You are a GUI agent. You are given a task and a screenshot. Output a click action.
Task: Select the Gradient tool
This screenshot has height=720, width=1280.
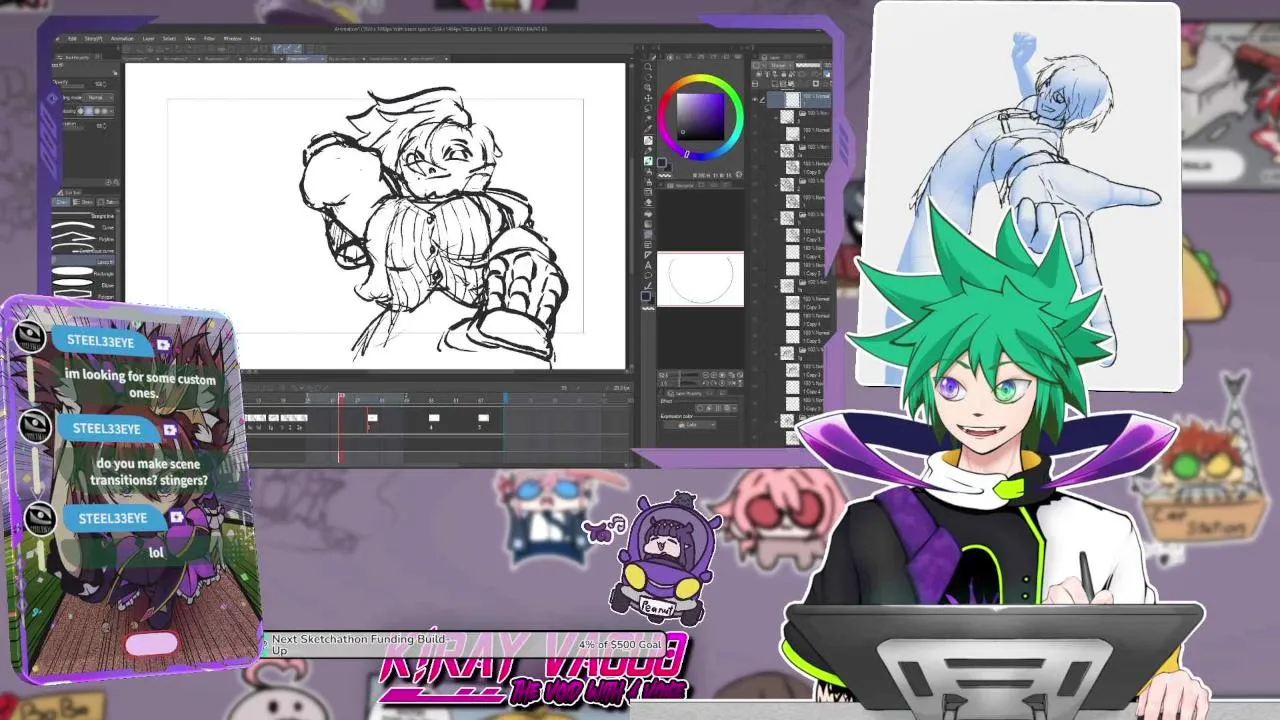[x=648, y=224]
